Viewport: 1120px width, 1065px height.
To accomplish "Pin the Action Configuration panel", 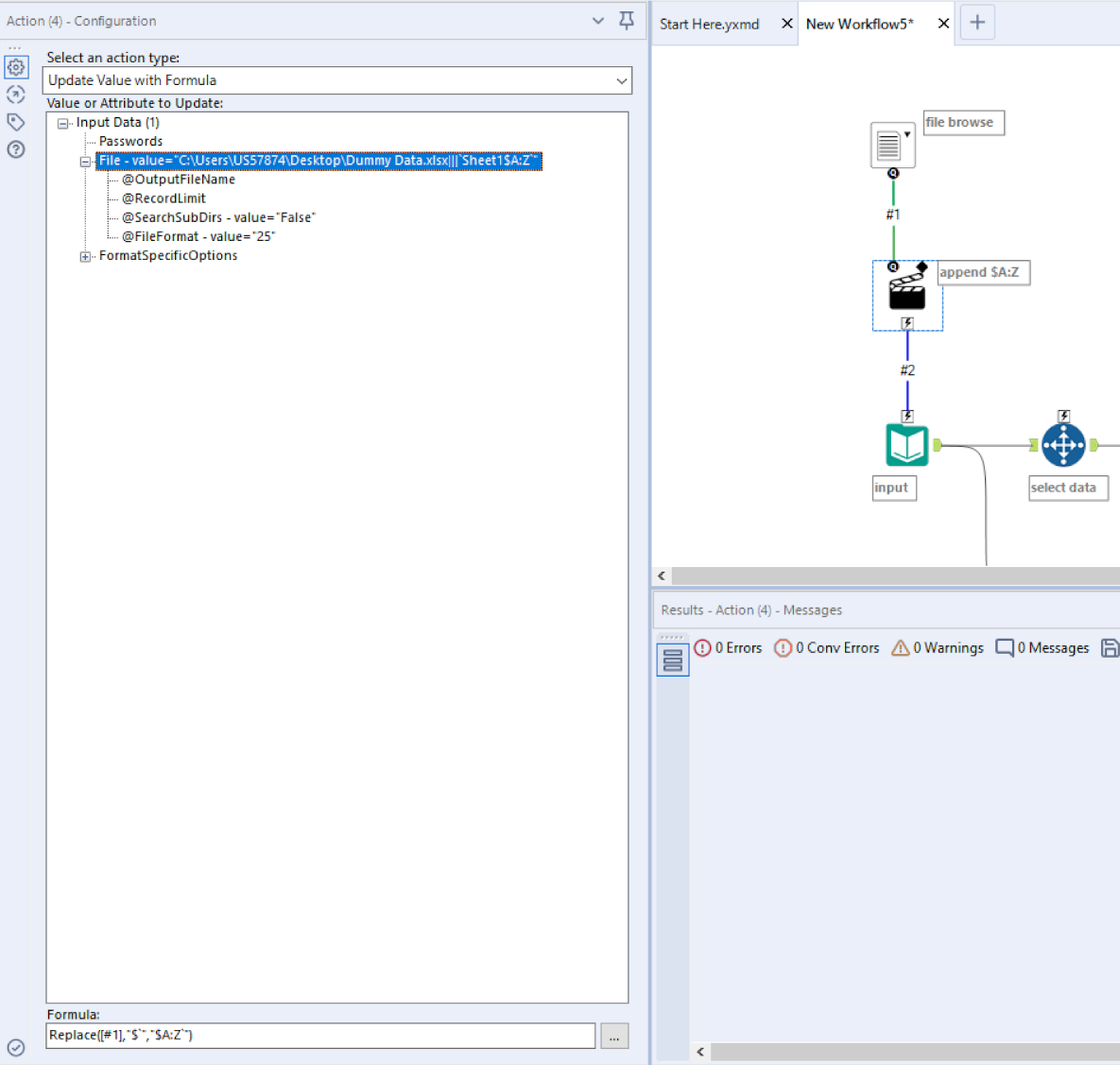I will tap(626, 20).
